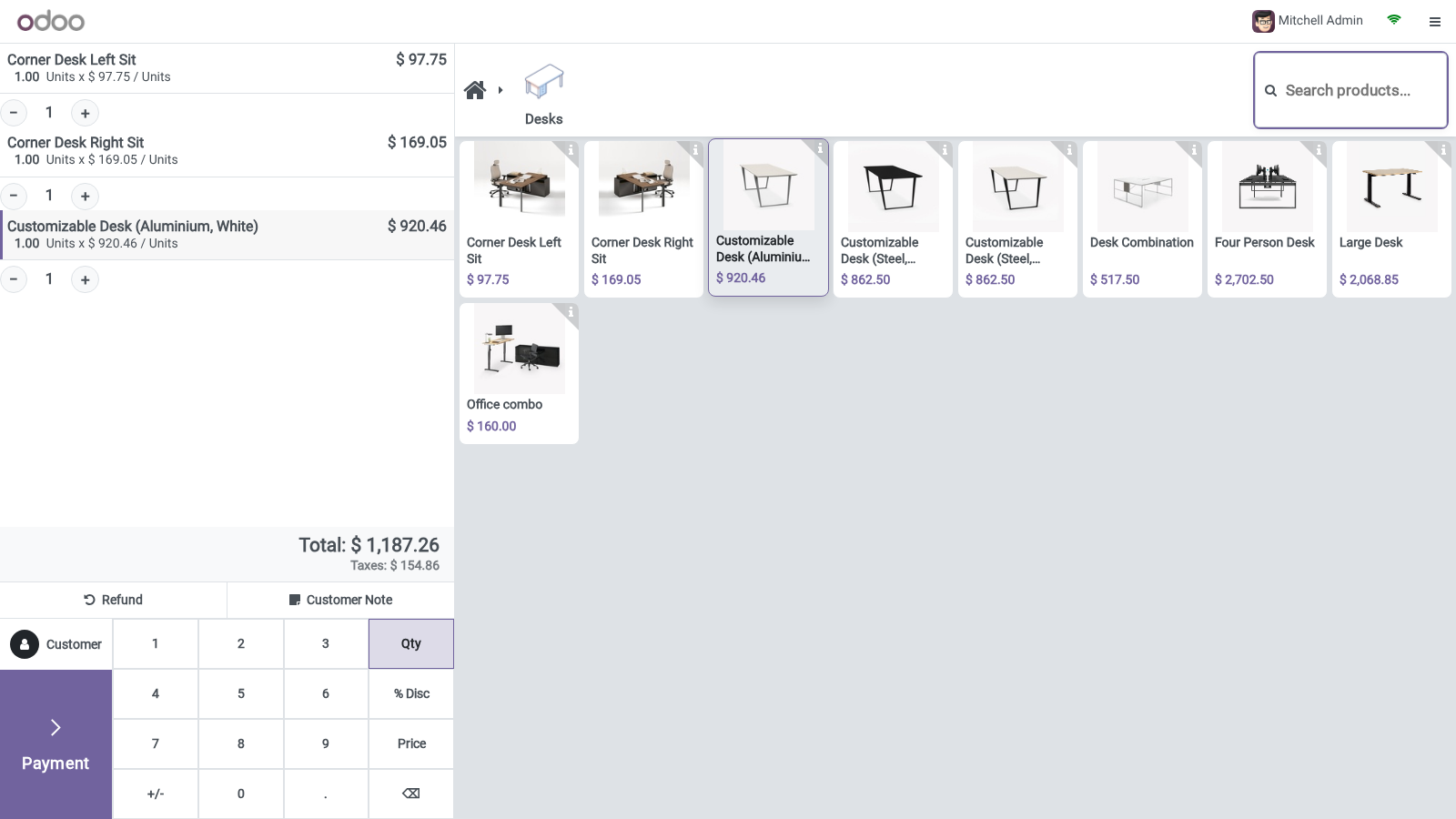Show info for Large Desk
The width and height of the screenshot is (1456, 819).
tap(1443, 149)
